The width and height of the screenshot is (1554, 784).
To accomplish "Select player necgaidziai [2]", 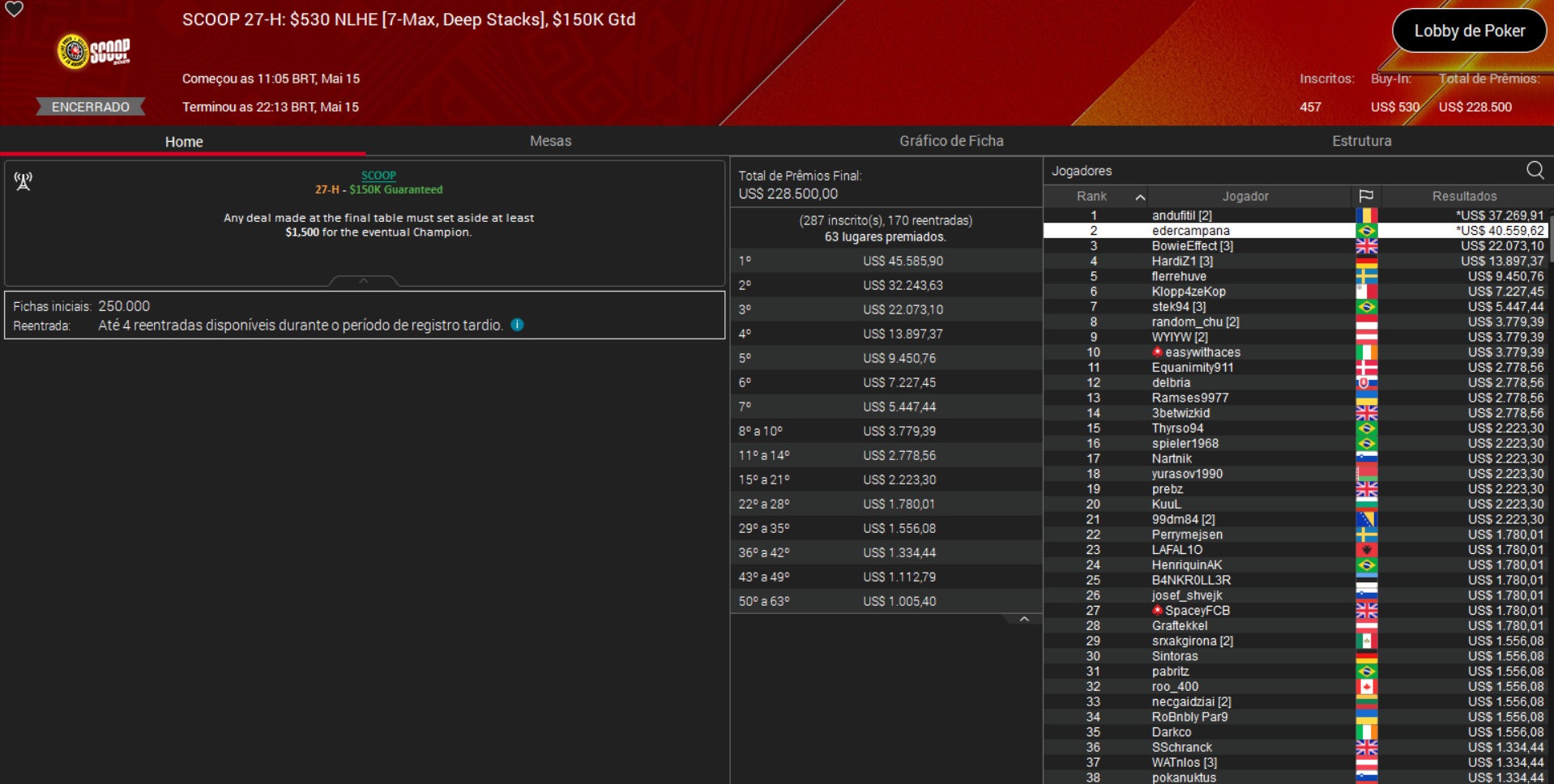I will [1191, 701].
